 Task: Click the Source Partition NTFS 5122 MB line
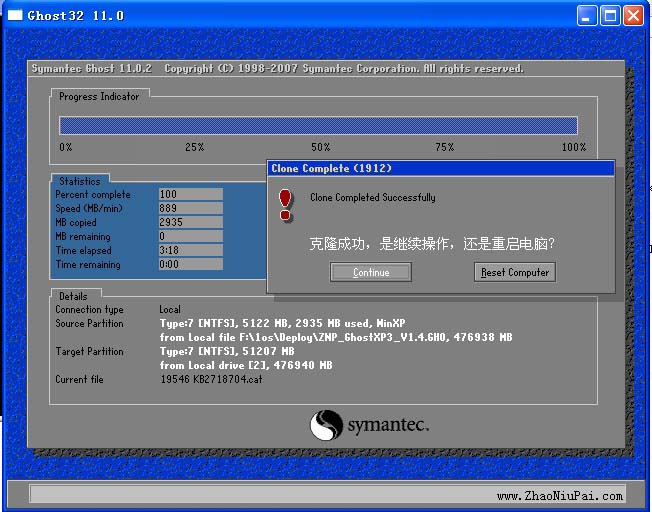coord(282,323)
